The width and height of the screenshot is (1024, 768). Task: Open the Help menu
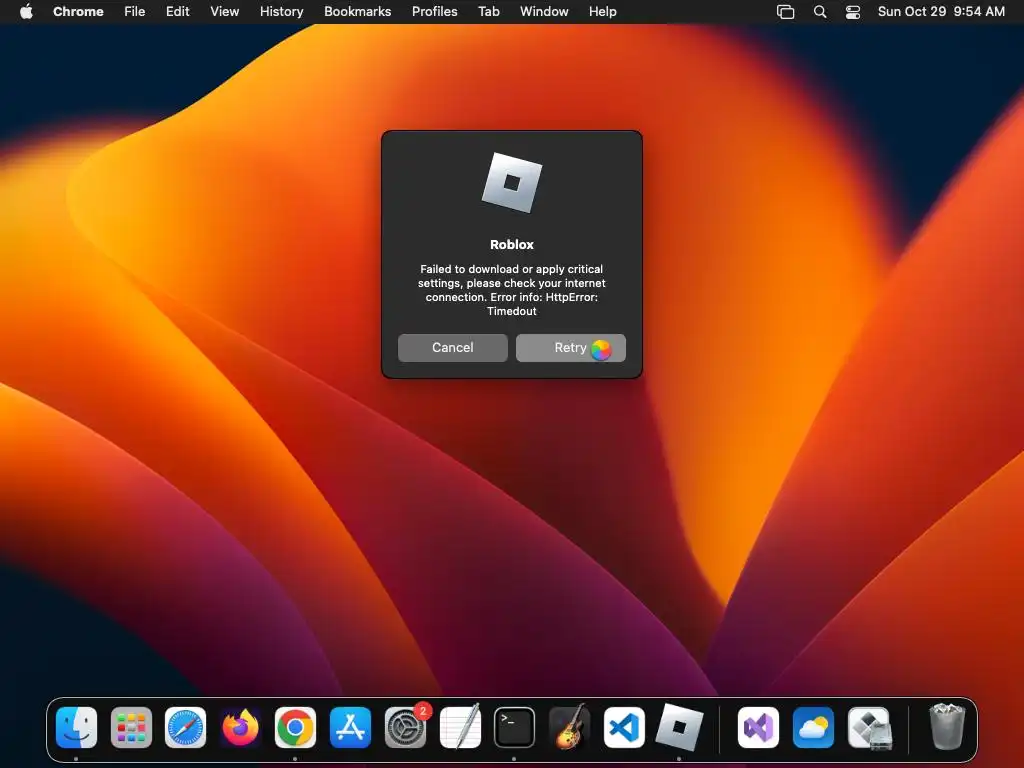pos(602,11)
